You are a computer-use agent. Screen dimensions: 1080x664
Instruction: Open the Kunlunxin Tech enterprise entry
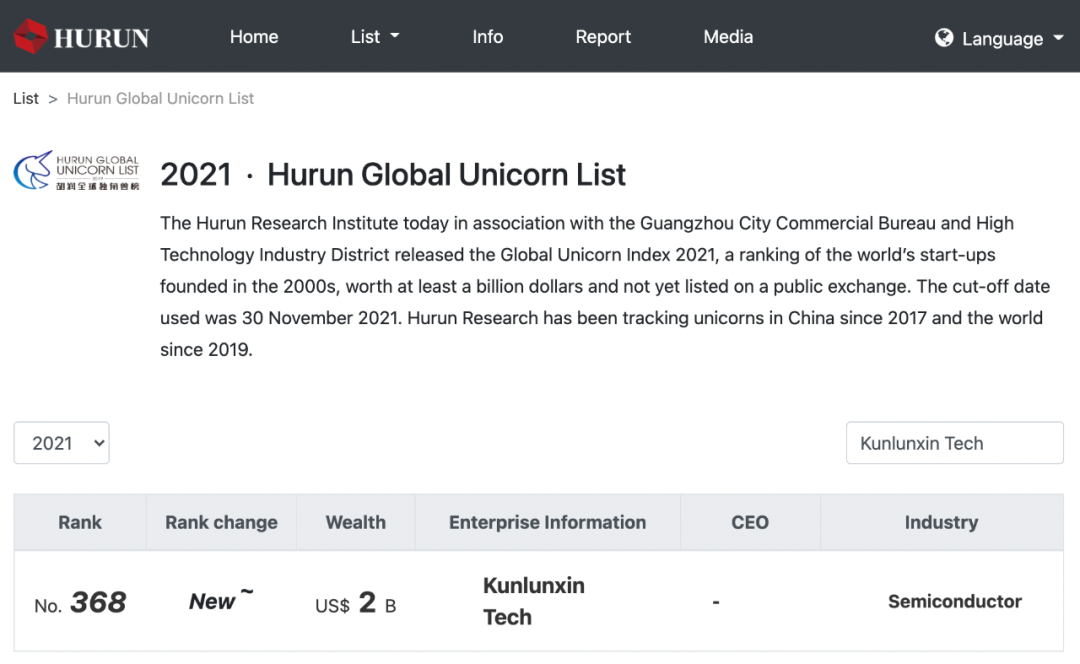coord(534,601)
